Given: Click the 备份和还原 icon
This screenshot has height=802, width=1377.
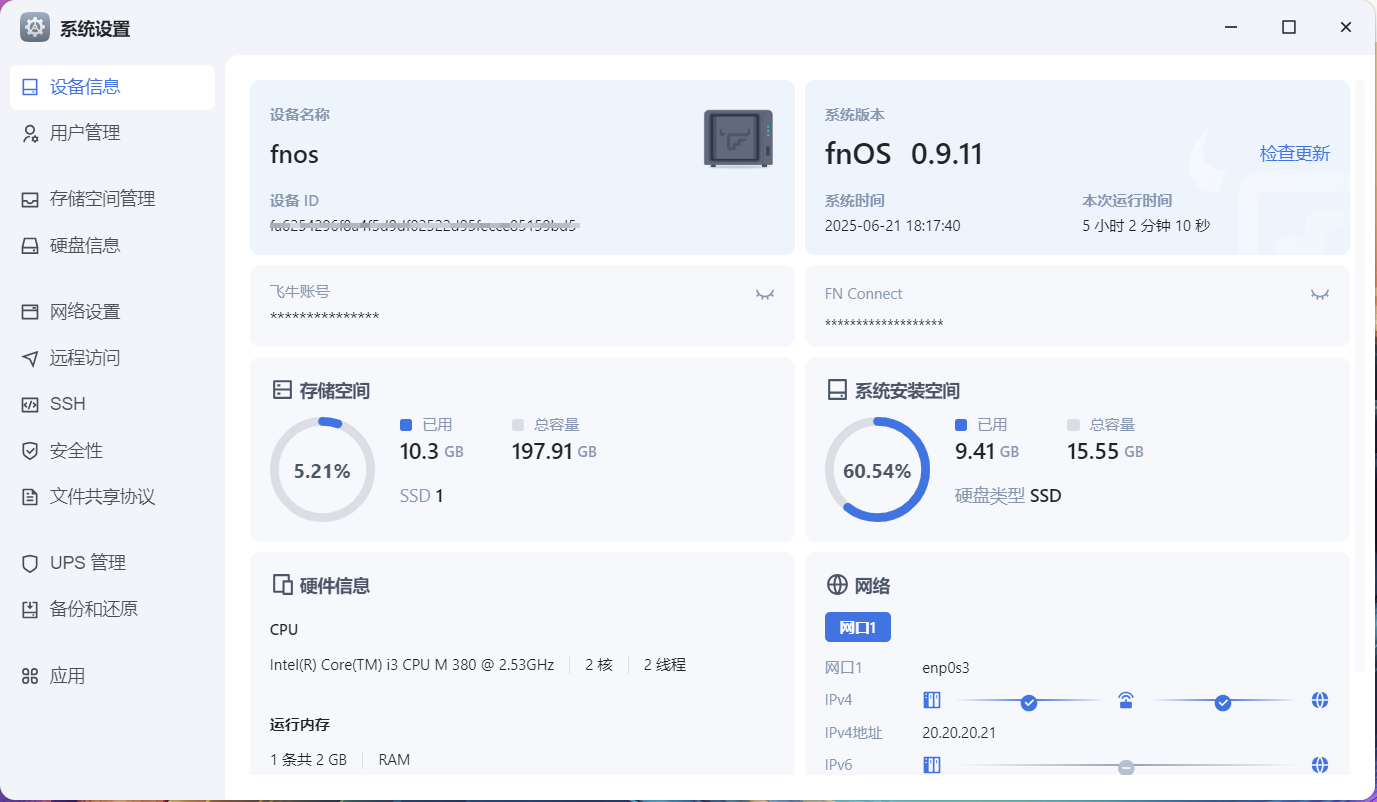Looking at the screenshot, I should click(x=30, y=609).
